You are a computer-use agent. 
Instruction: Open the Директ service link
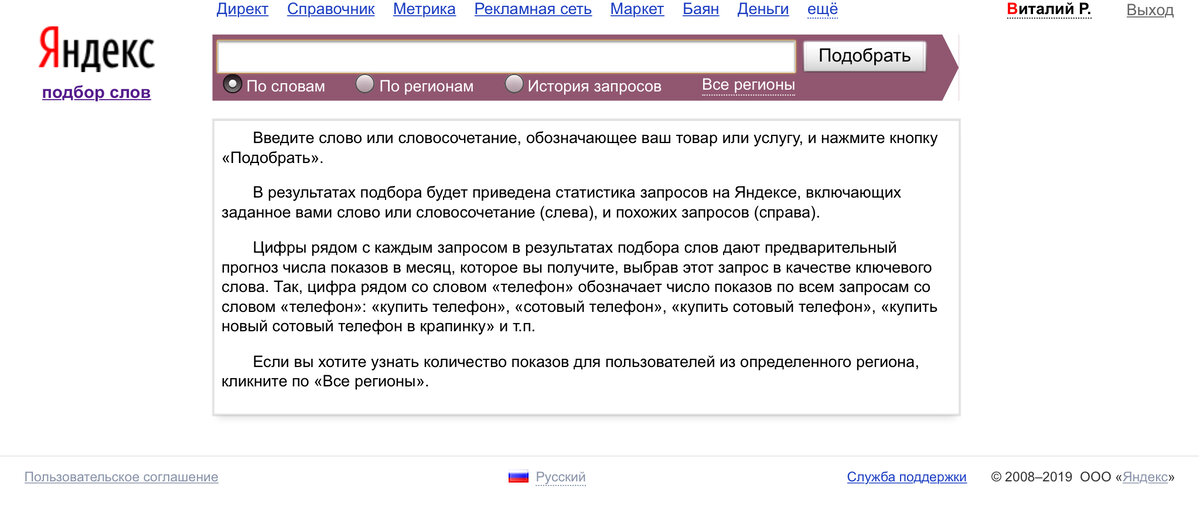point(242,10)
